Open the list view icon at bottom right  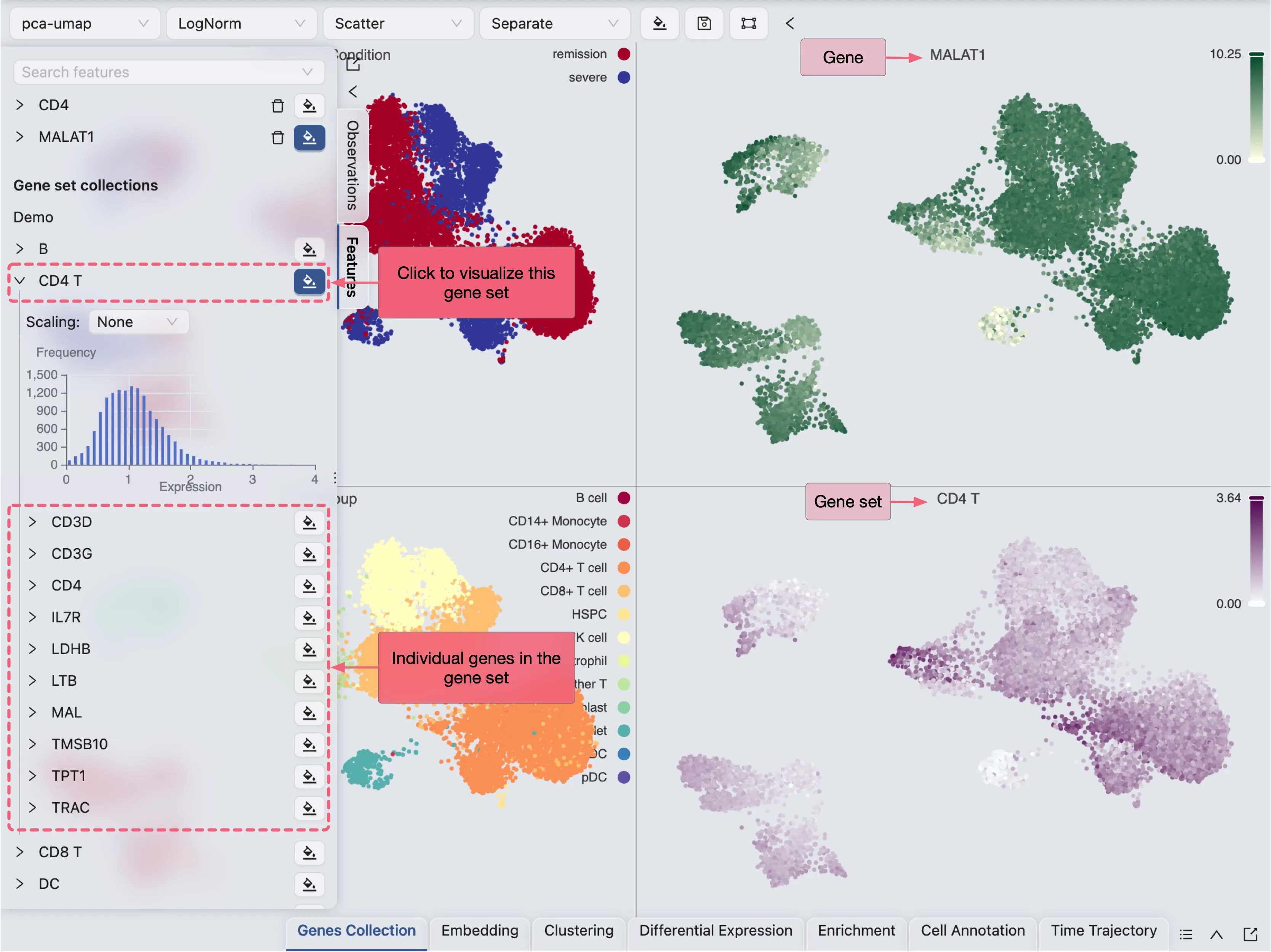tap(1185, 934)
